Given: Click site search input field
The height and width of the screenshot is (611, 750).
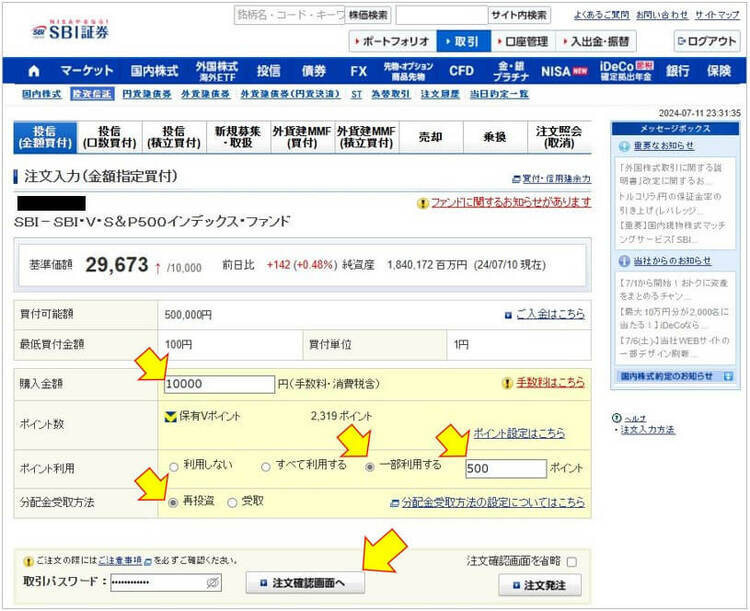Looking at the screenshot, I should [x=441, y=15].
